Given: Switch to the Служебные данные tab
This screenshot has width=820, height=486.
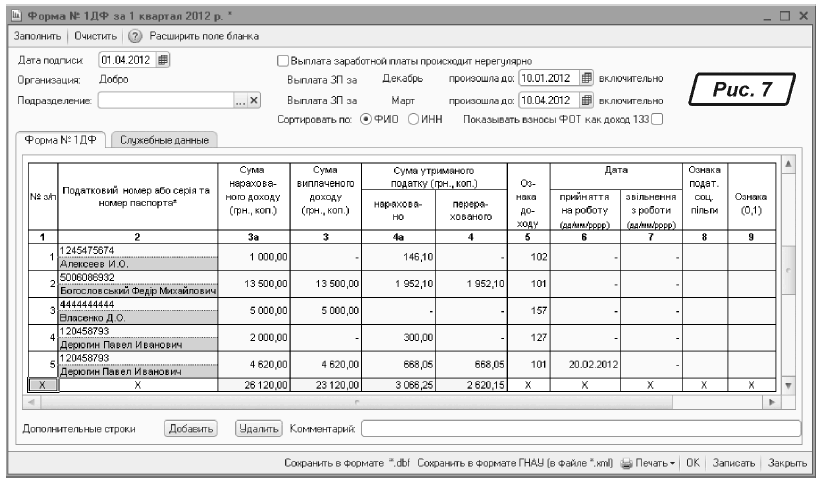Looking at the screenshot, I should [164, 141].
